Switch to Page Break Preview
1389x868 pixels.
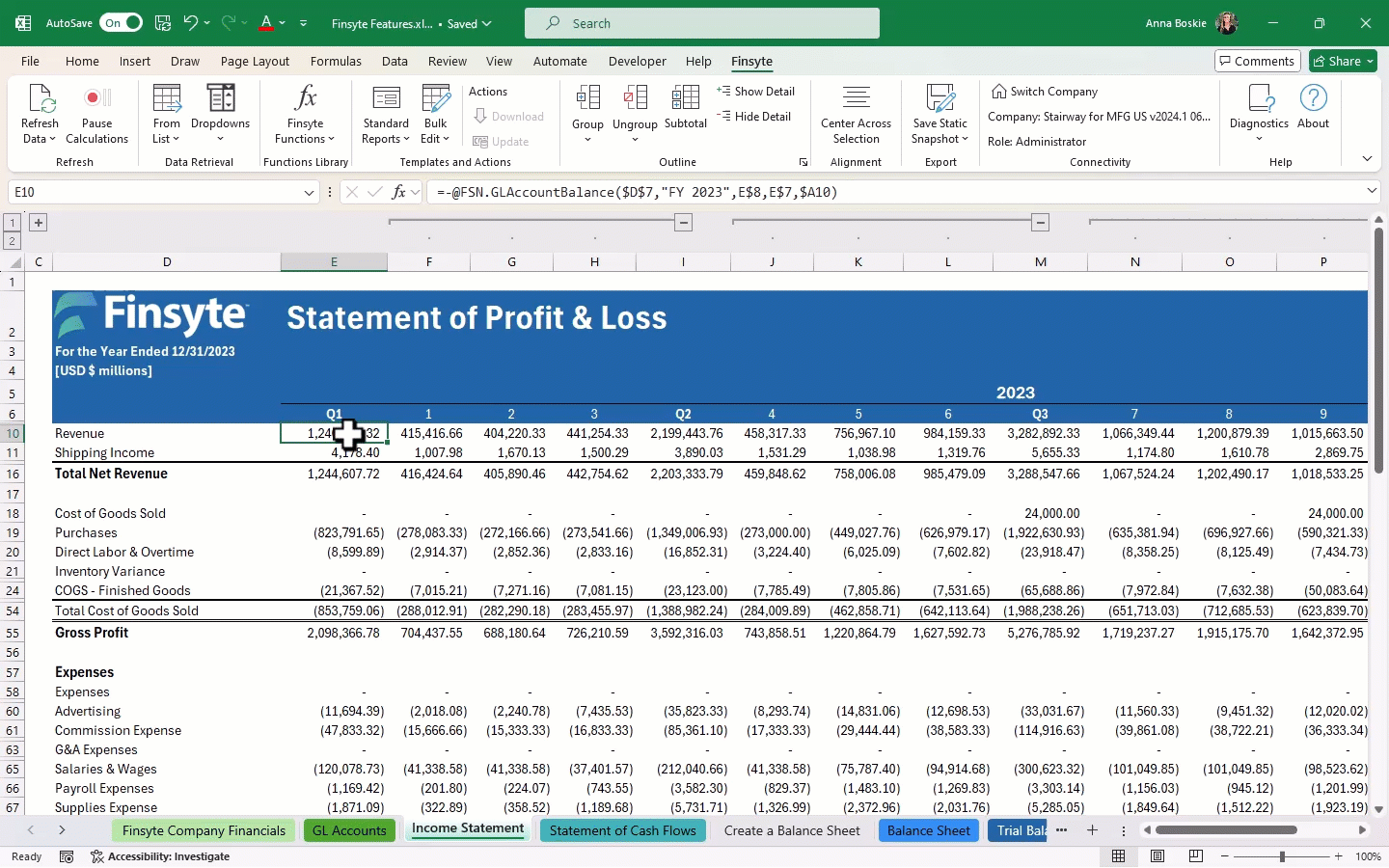[x=1196, y=856]
